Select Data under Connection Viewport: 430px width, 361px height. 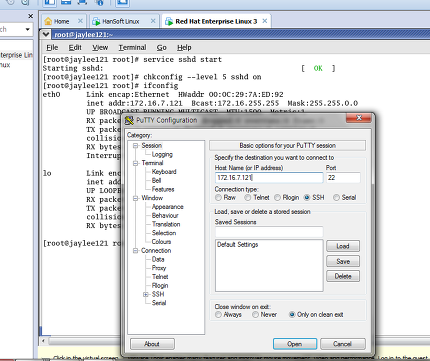[158, 259]
